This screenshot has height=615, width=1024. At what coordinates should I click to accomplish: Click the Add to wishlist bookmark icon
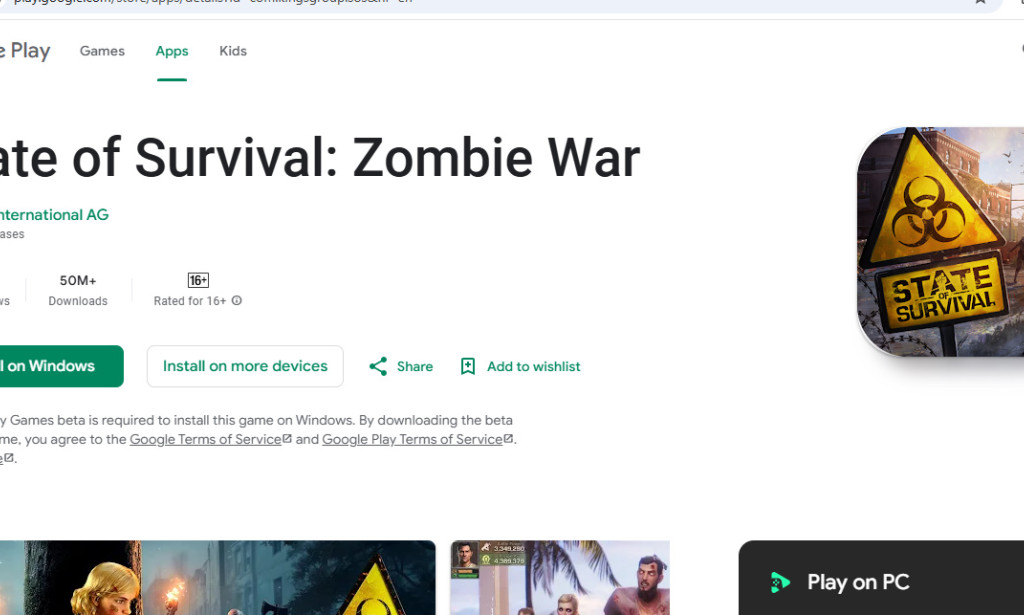click(468, 366)
